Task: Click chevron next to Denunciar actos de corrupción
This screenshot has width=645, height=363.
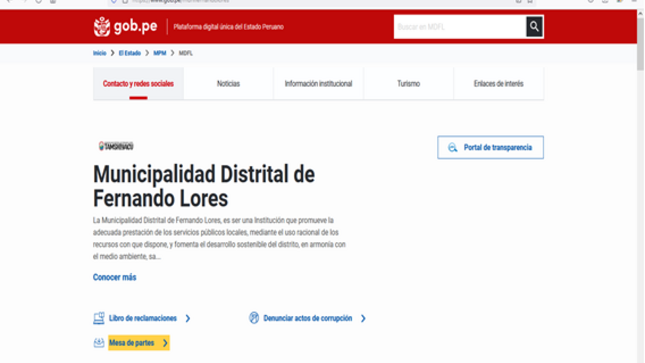Action: pos(363,318)
